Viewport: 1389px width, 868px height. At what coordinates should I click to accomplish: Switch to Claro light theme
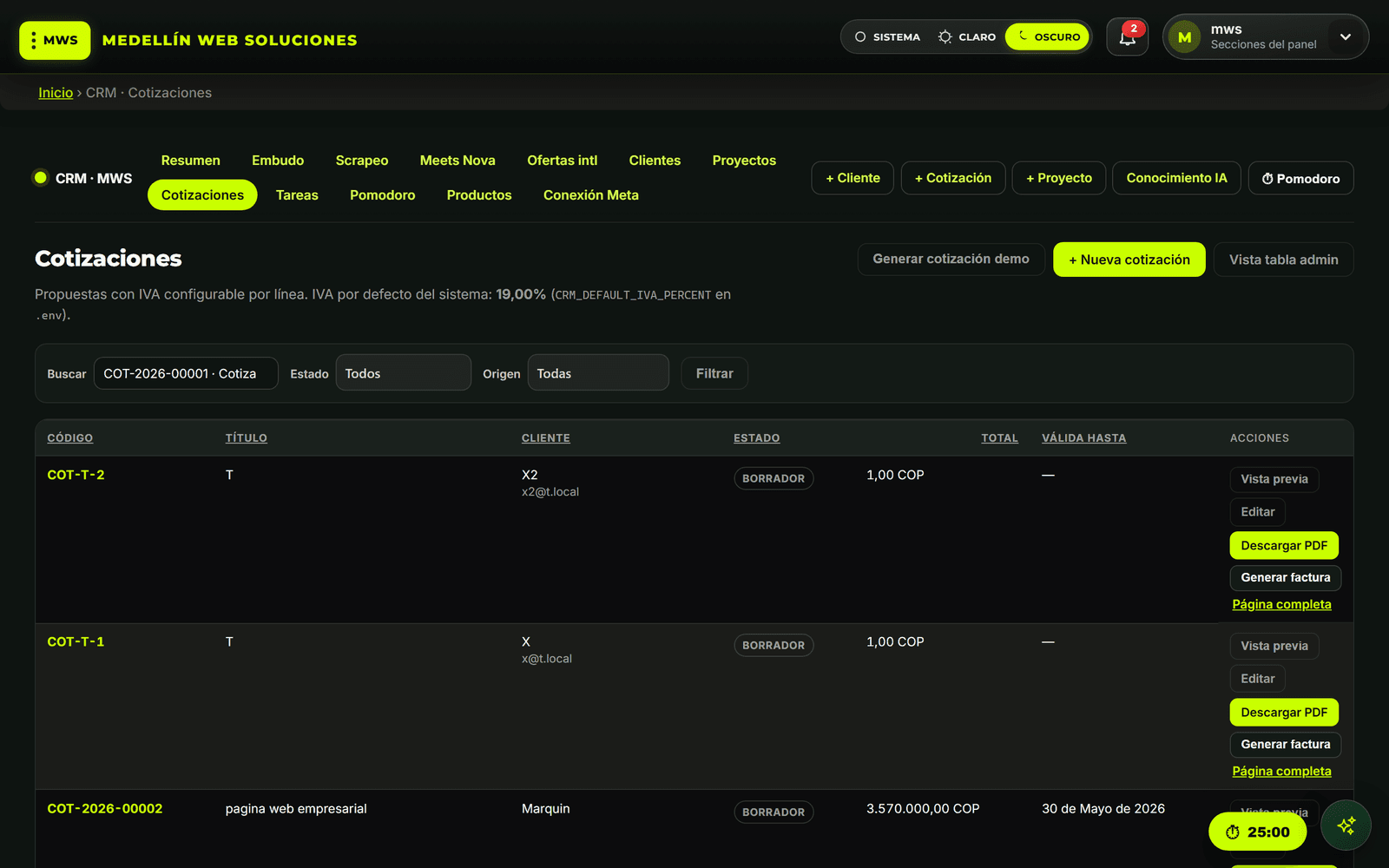pos(966,37)
